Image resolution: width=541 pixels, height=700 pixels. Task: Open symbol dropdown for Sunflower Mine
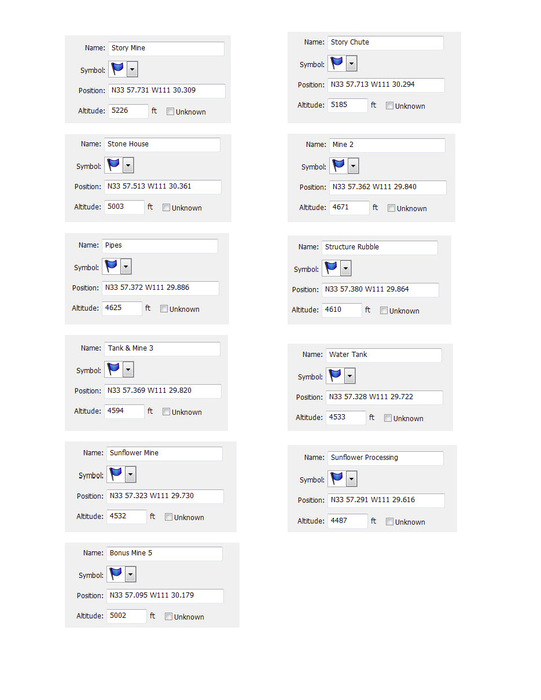(130, 475)
